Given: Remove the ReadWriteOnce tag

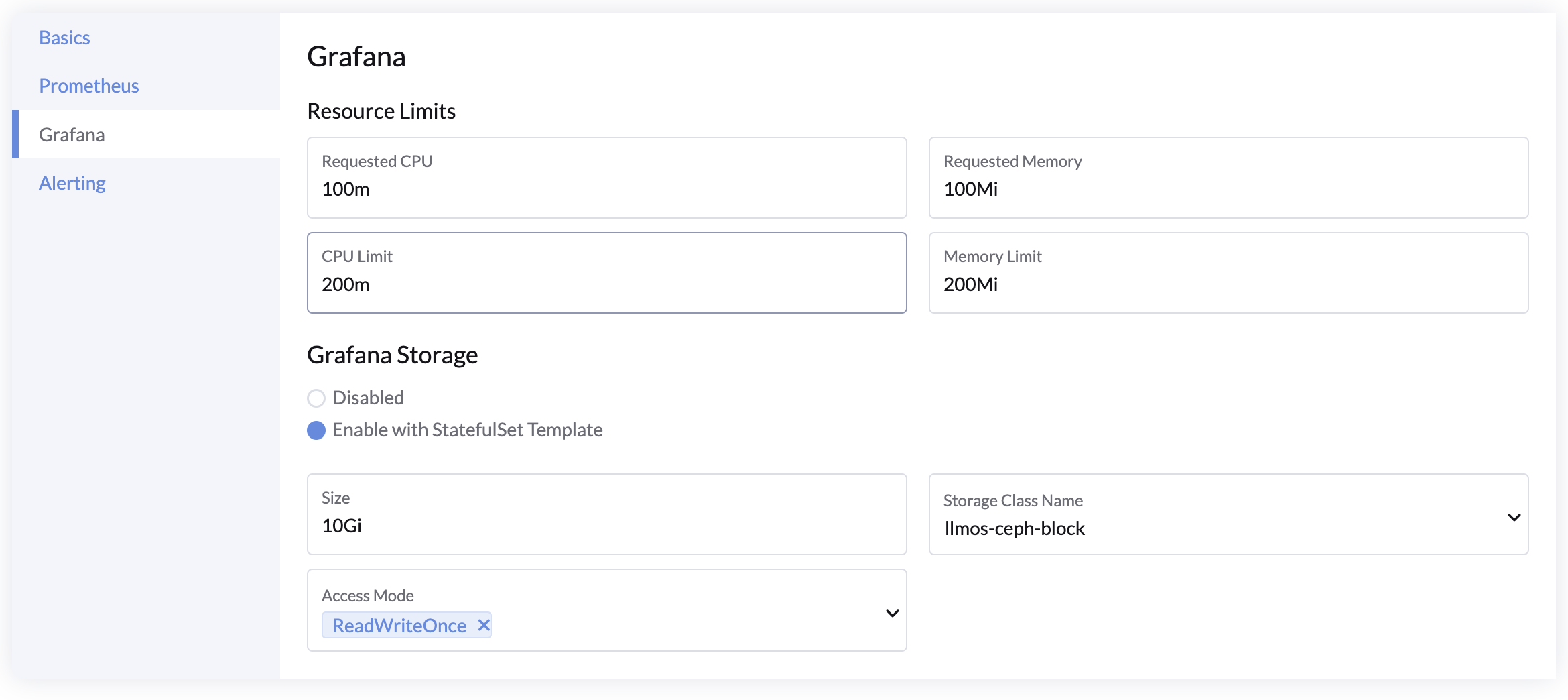Looking at the screenshot, I should 483,625.
